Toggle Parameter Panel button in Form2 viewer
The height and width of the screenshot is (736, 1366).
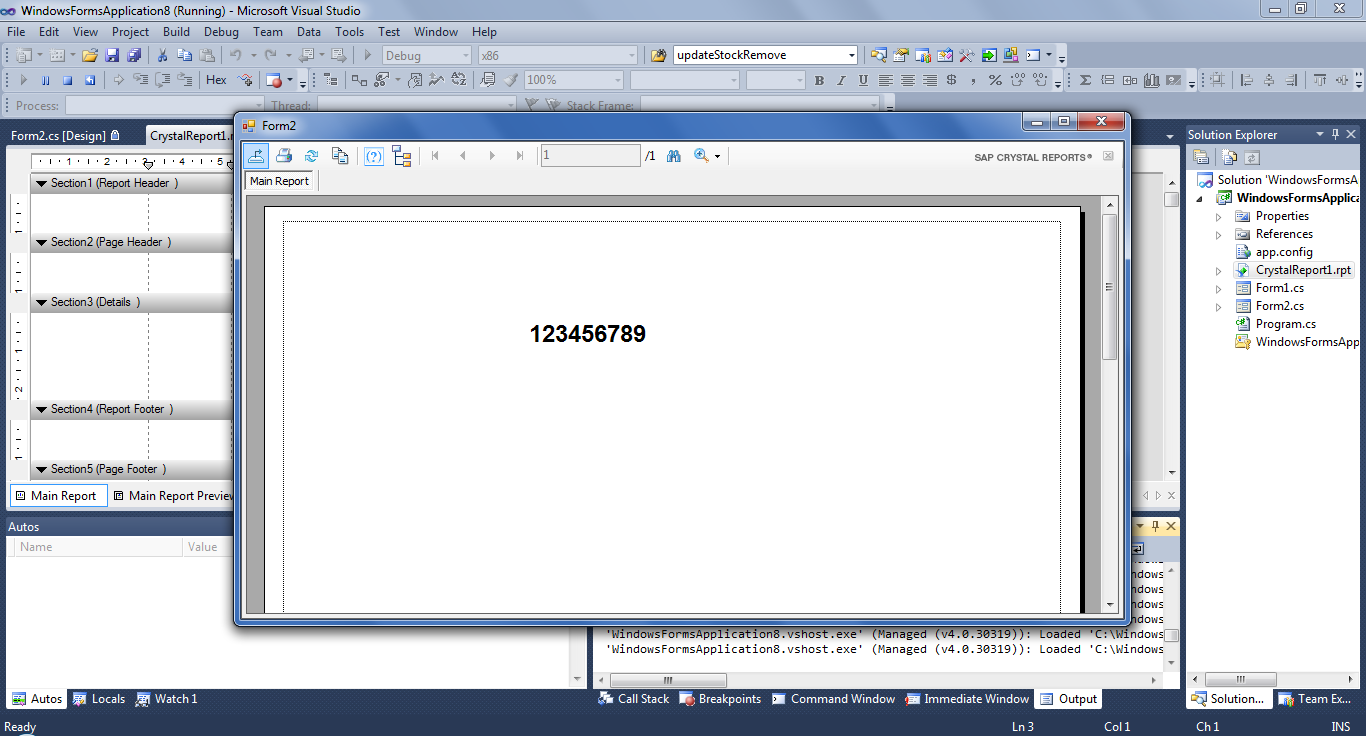pyautogui.click(x=374, y=155)
